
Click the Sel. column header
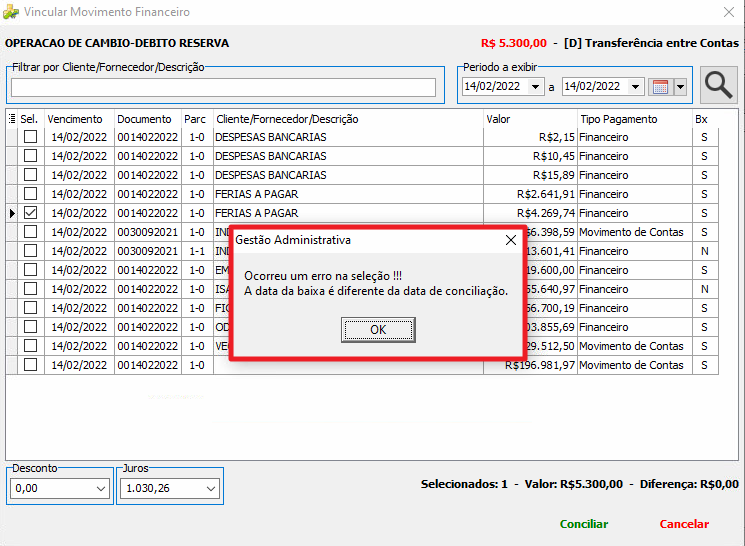click(31, 119)
